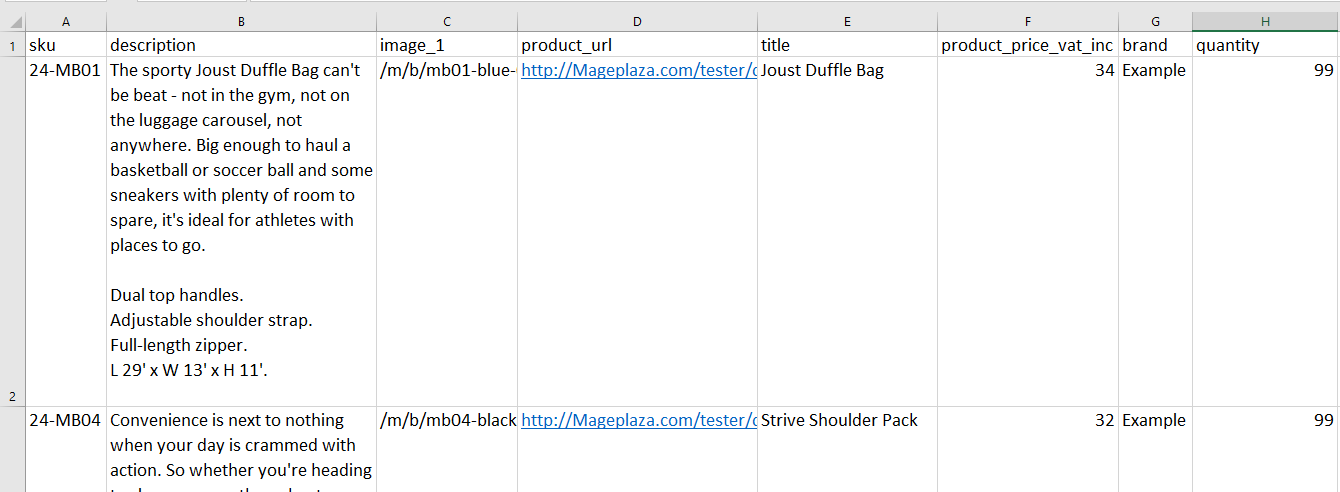Select the Strive Shoulder Pack title cell
The height and width of the screenshot is (492, 1340).
[x=848, y=449]
